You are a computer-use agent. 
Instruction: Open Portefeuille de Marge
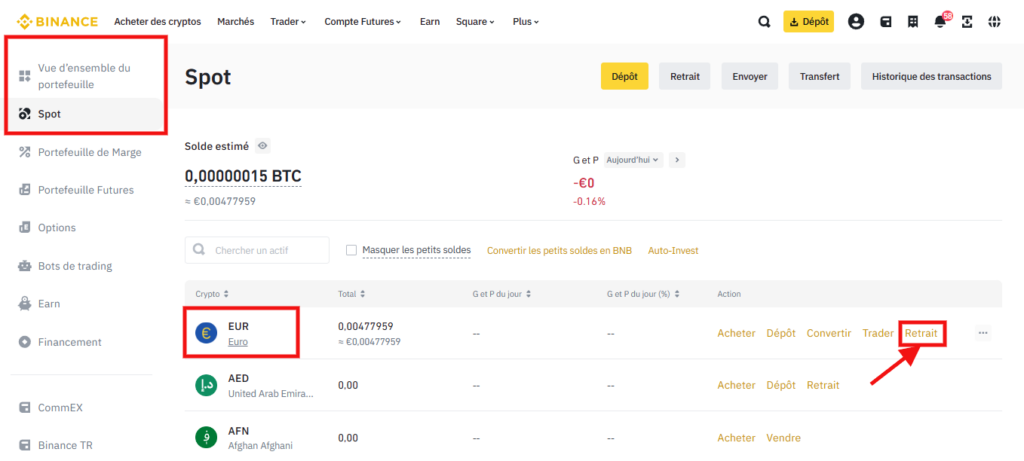pyautogui.click(x=81, y=152)
